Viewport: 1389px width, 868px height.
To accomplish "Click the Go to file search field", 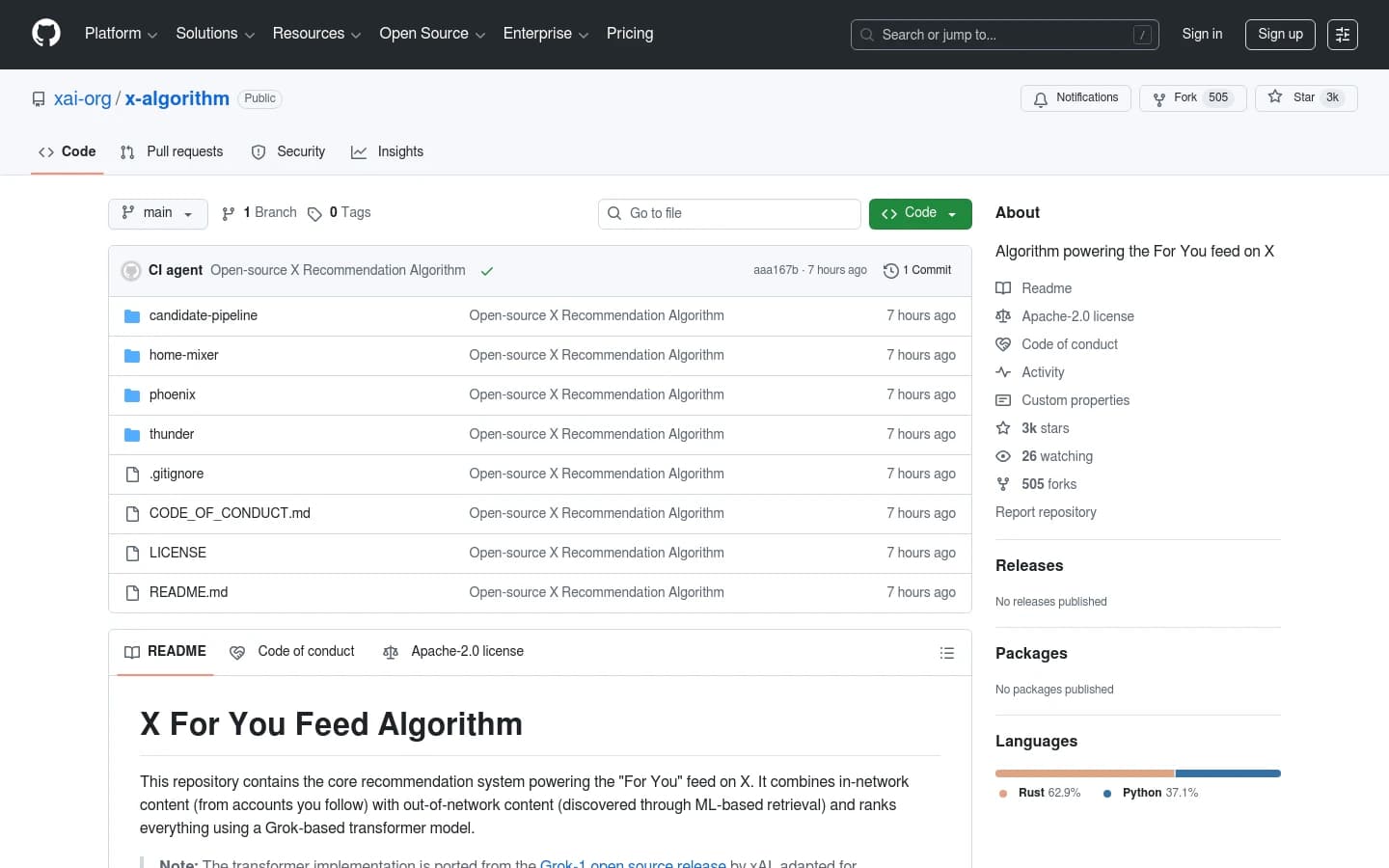I will pos(728,213).
